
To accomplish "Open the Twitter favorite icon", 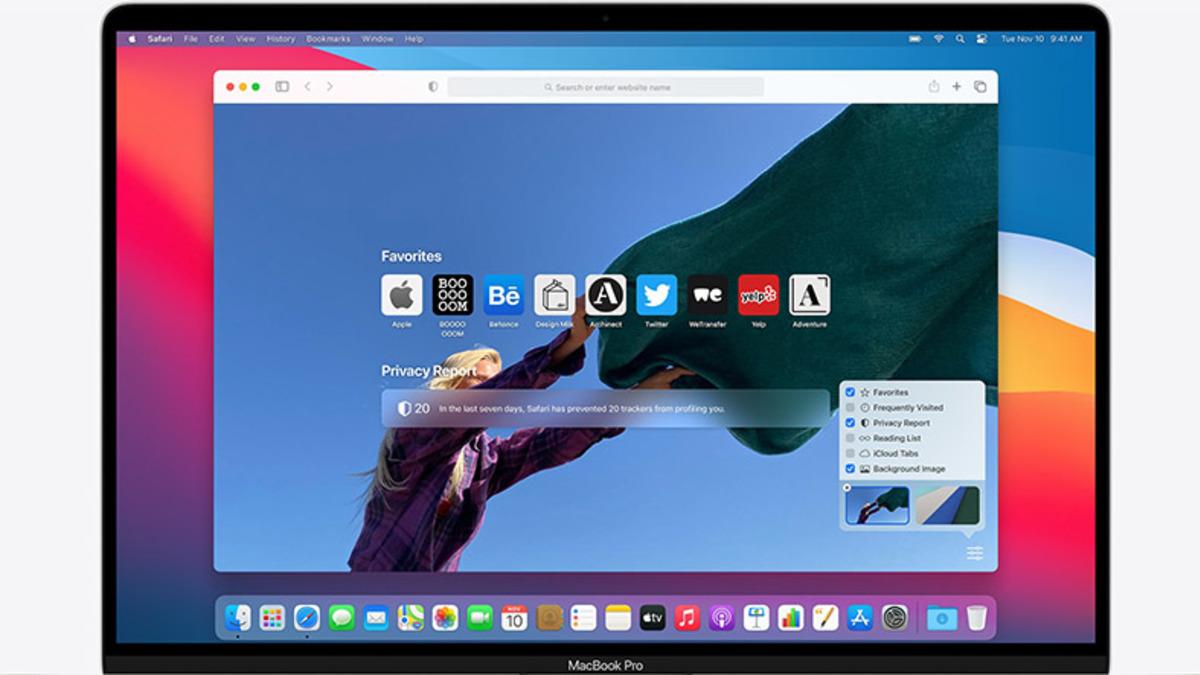I will [x=656, y=296].
